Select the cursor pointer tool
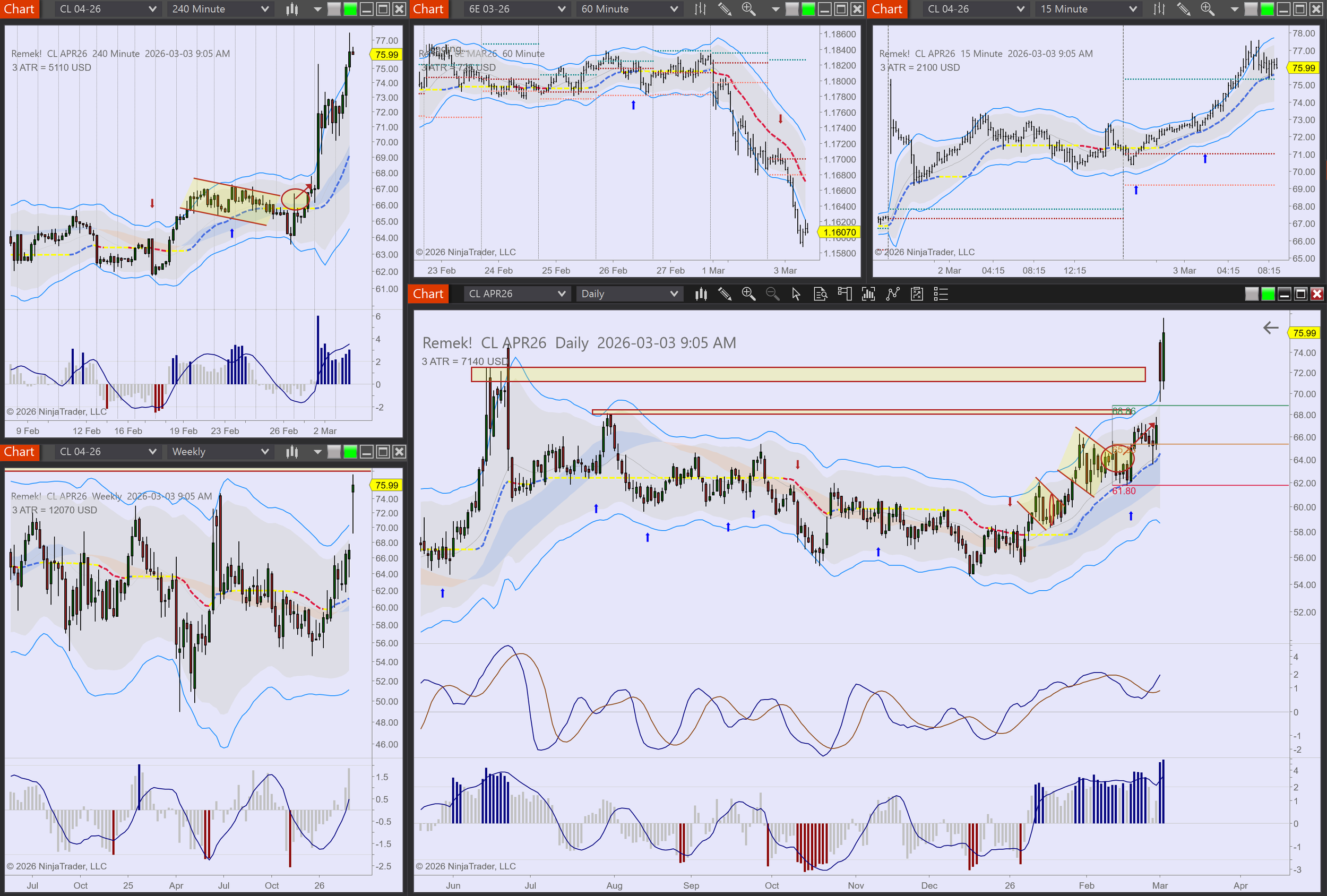1327x896 pixels. pos(796,294)
